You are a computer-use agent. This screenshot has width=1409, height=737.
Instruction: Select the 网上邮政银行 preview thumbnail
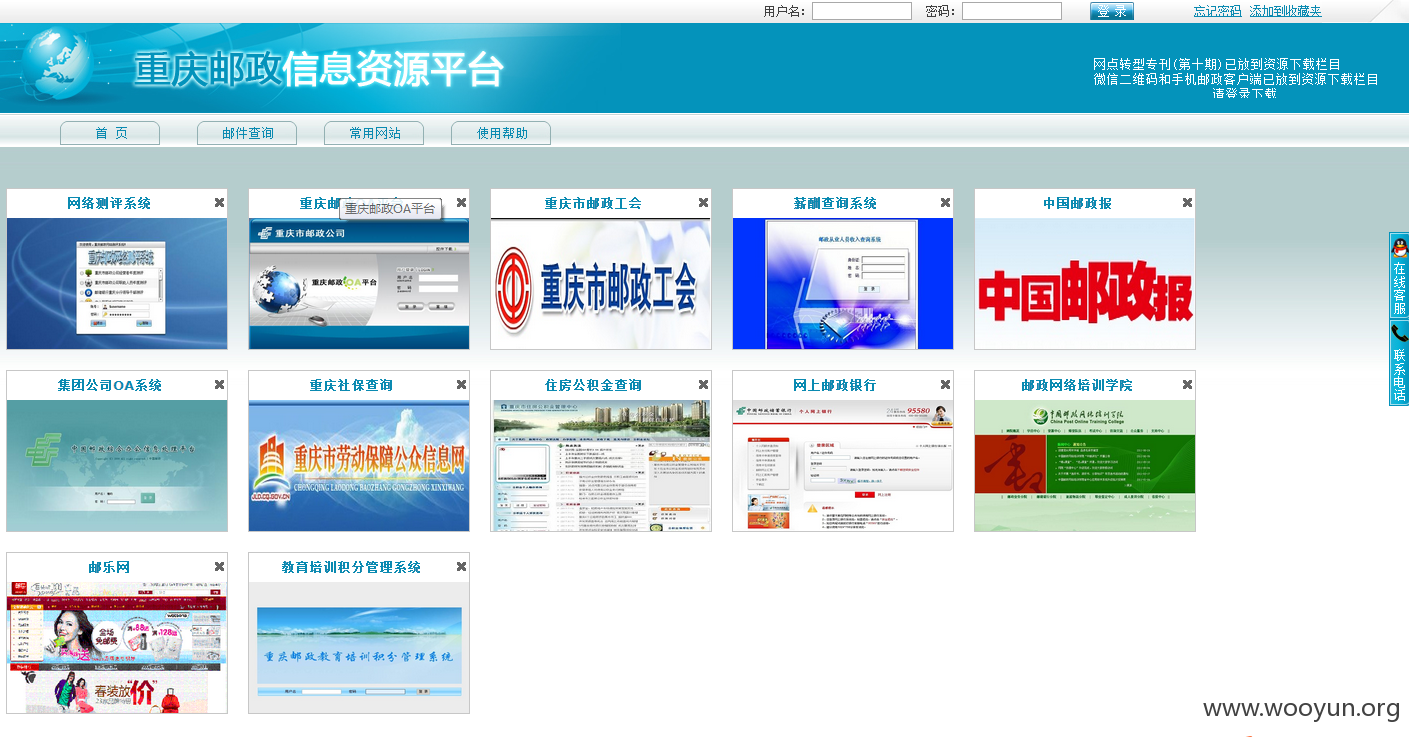tap(843, 466)
